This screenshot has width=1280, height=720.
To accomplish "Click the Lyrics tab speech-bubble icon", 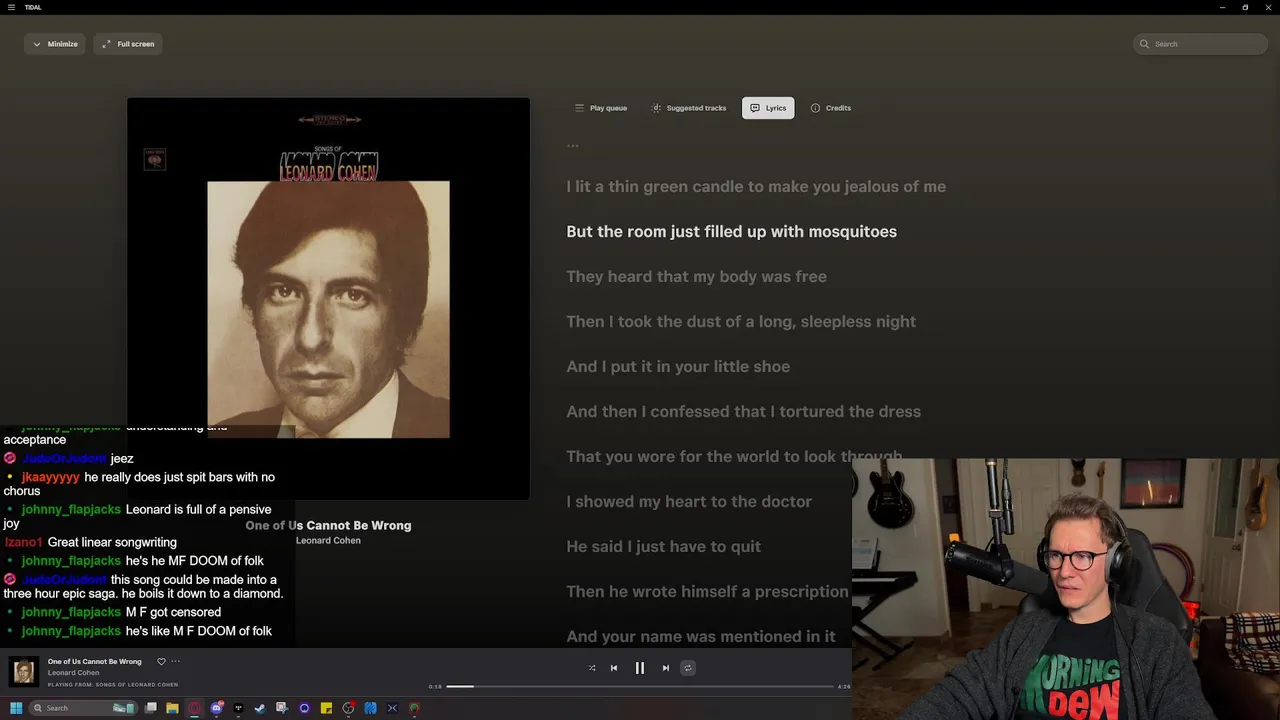I will [755, 108].
